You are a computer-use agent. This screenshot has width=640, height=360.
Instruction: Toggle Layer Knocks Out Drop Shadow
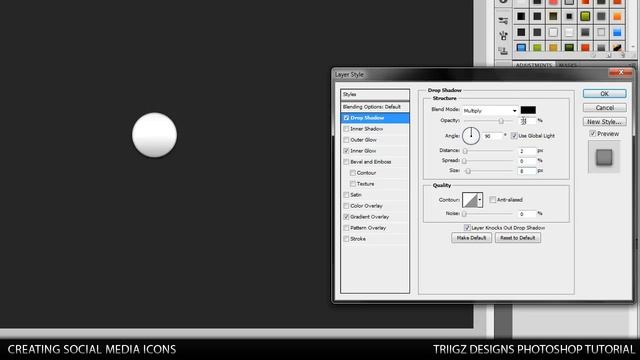[x=467, y=227]
